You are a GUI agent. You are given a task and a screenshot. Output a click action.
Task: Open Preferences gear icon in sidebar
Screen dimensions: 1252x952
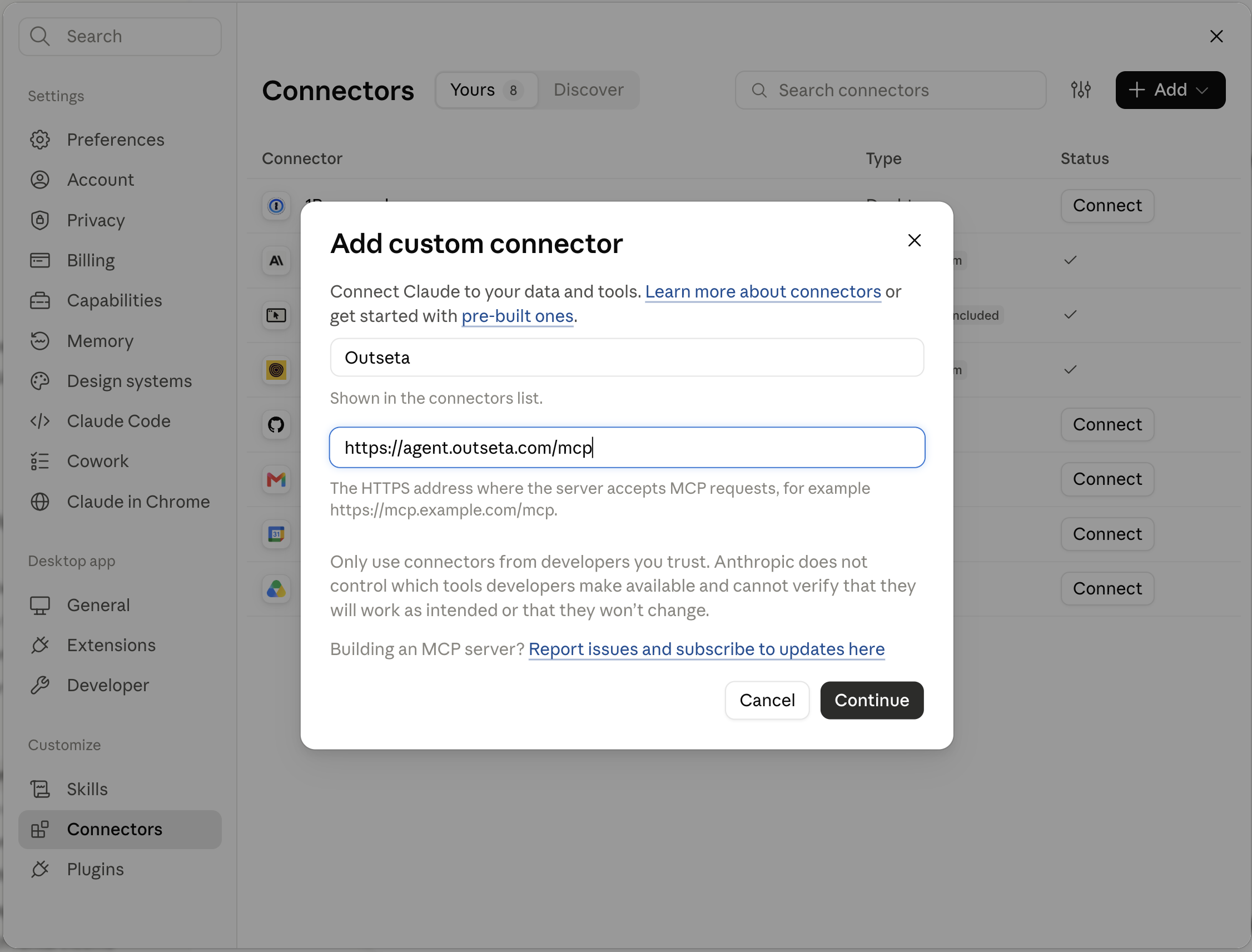click(x=39, y=140)
